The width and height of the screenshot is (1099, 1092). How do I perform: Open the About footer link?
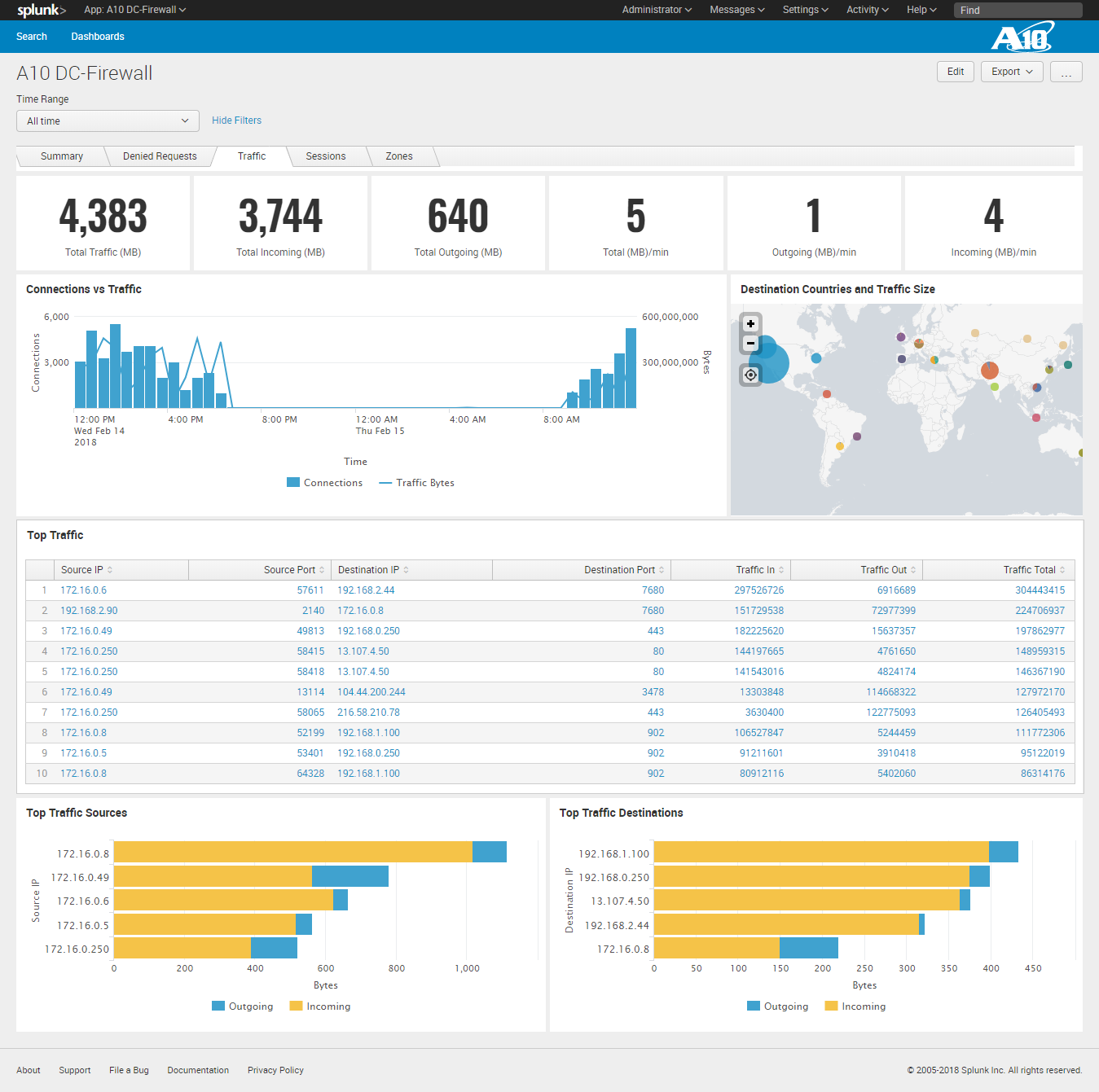[x=29, y=1070]
